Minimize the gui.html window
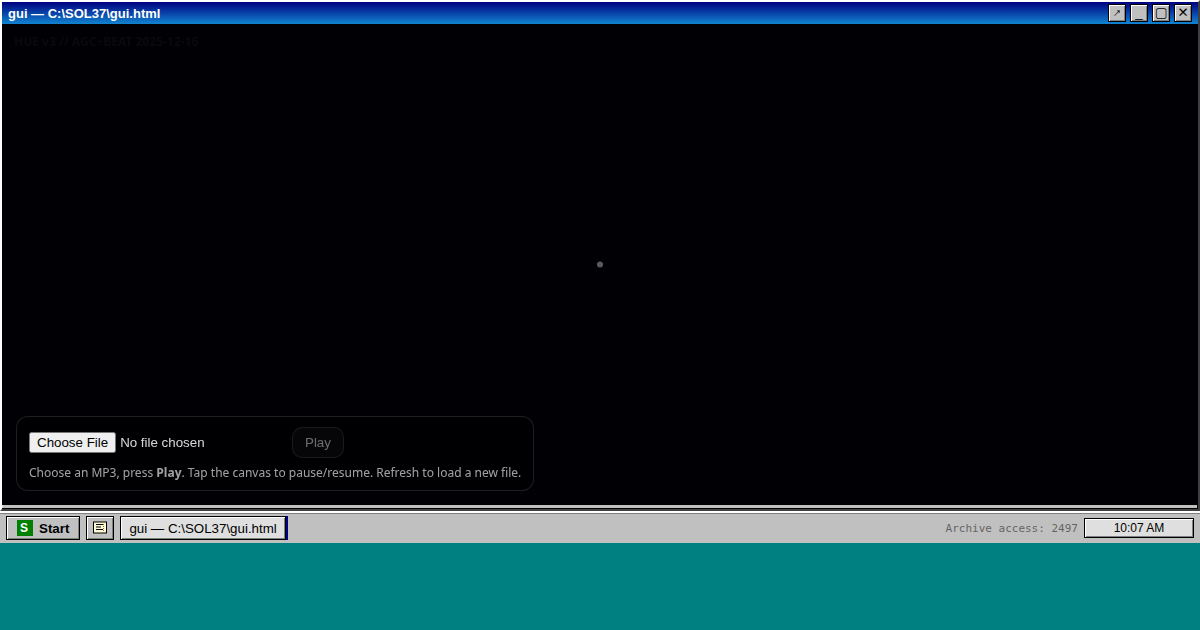This screenshot has height=630, width=1200. [1139, 13]
